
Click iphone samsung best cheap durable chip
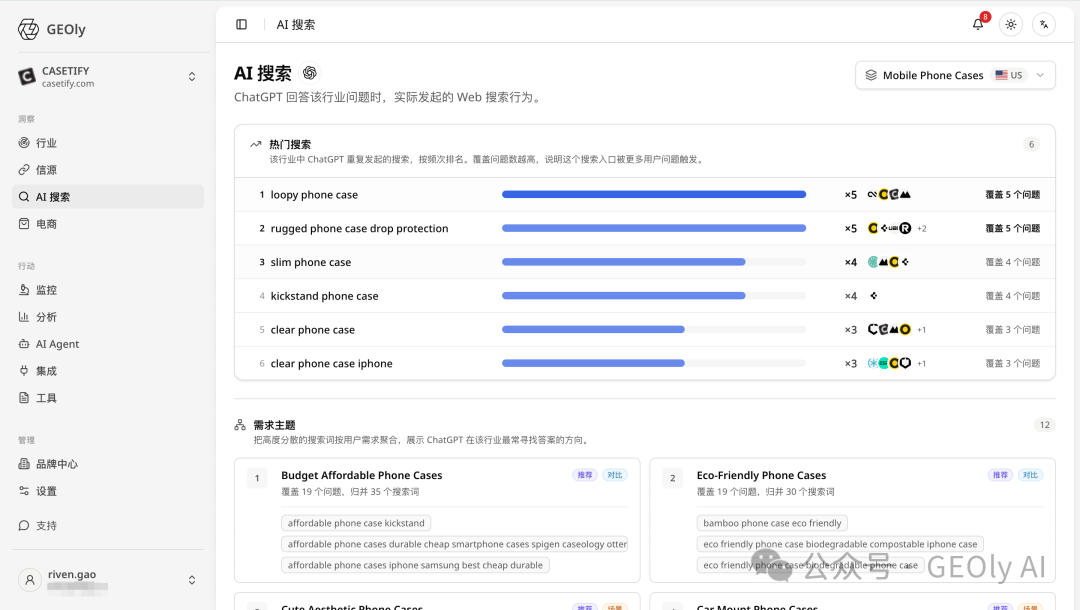tap(415, 565)
